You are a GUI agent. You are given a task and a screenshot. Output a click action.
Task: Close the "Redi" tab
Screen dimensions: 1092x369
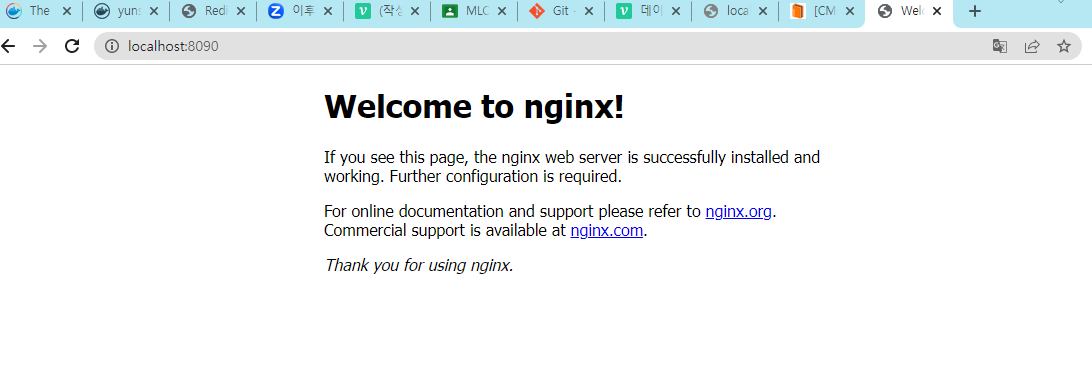pyautogui.click(x=241, y=11)
